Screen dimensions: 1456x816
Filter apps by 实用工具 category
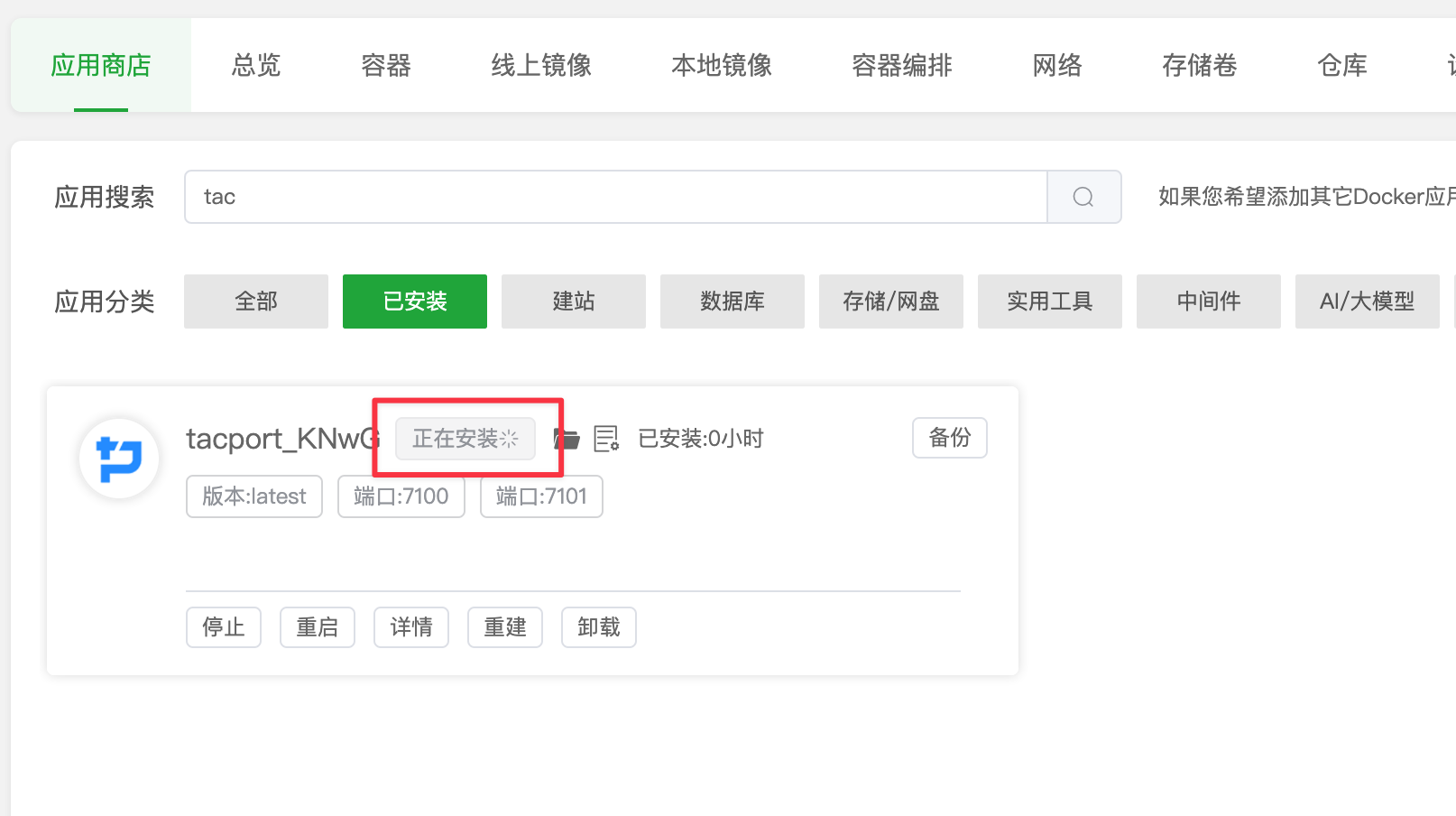point(1050,301)
